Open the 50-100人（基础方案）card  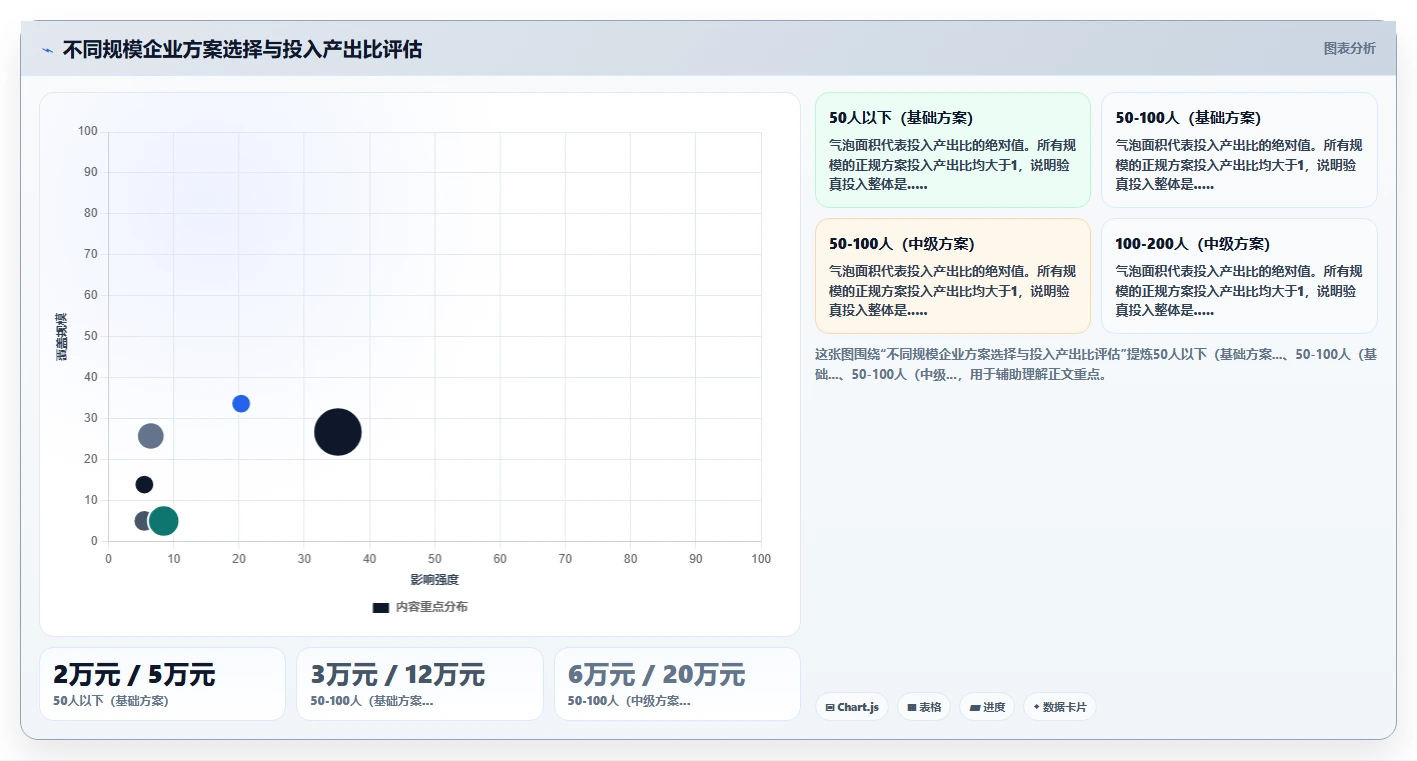pos(1239,150)
